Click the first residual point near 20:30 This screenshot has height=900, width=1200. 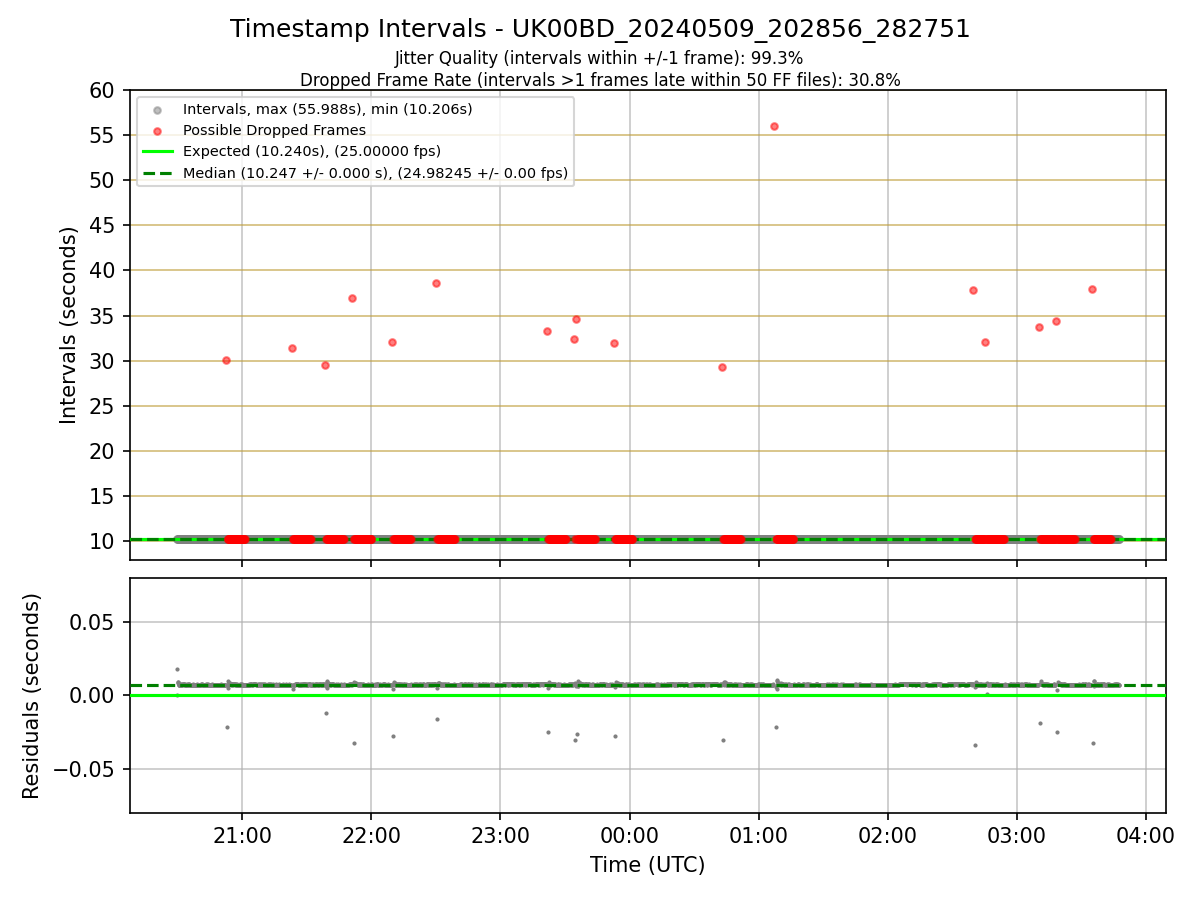[x=177, y=669]
